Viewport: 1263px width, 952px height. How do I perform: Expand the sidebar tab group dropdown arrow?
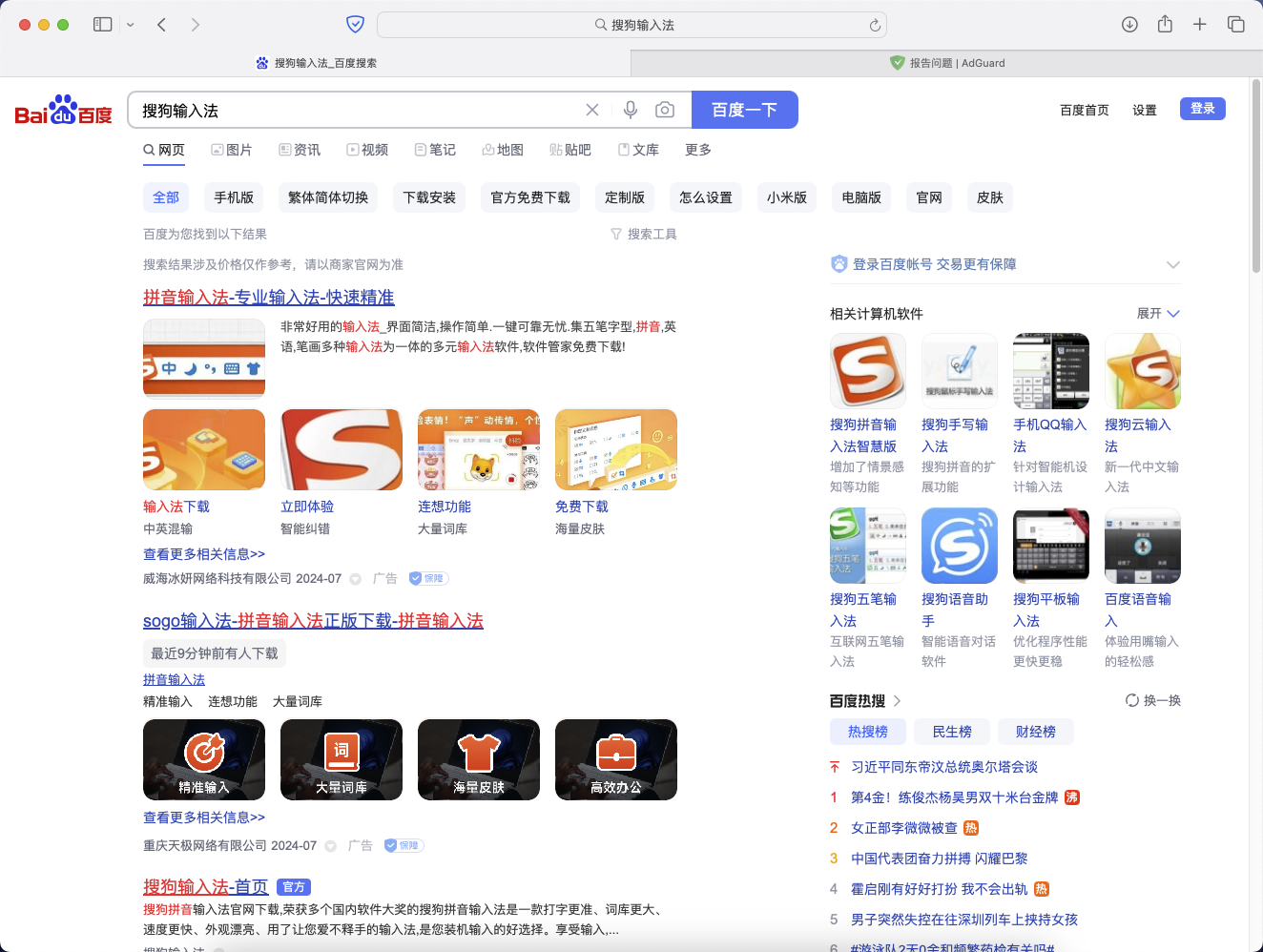(x=131, y=25)
